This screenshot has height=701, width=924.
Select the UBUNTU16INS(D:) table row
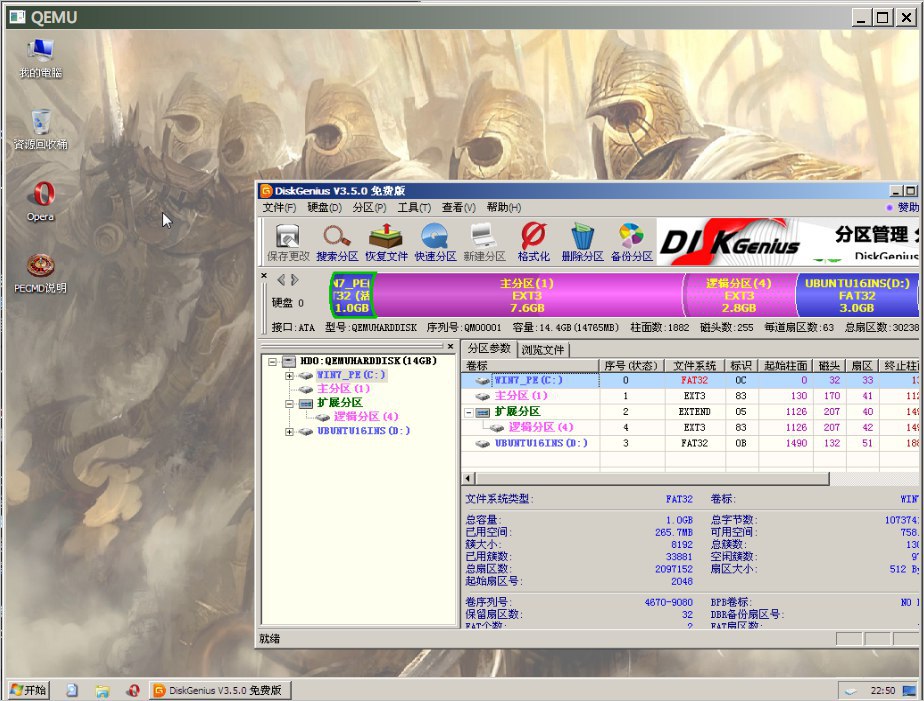[x=690, y=443]
